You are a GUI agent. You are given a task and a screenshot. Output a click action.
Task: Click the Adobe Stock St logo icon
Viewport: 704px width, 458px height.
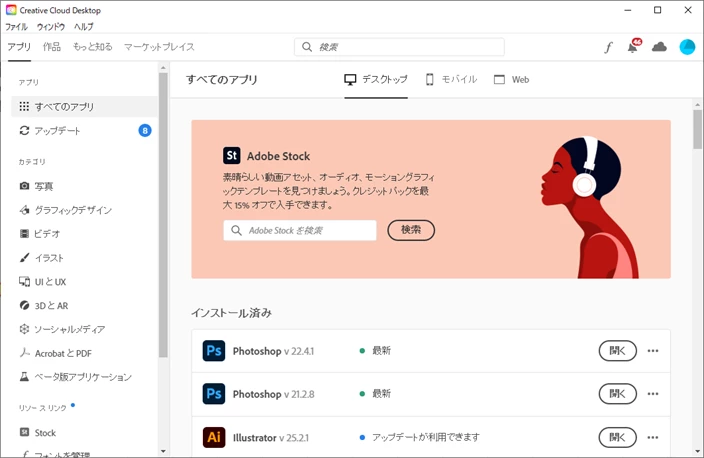pos(232,156)
